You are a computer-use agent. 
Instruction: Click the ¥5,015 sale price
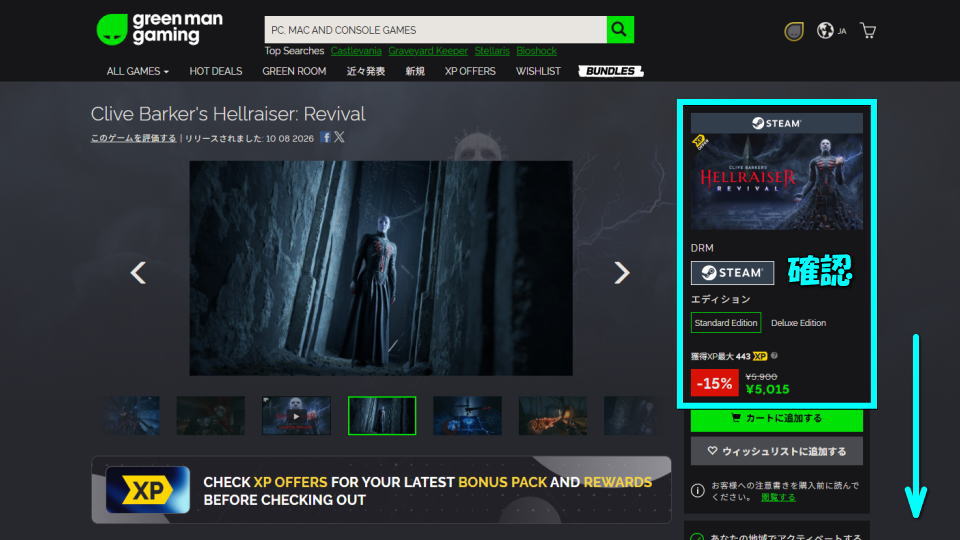tap(767, 389)
